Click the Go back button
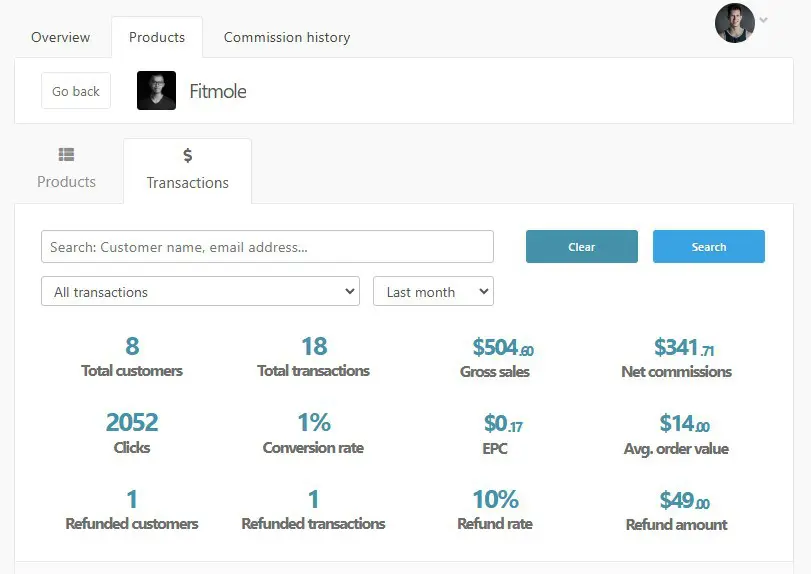Image resolution: width=811 pixels, height=574 pixels. [x=76, y=91]
